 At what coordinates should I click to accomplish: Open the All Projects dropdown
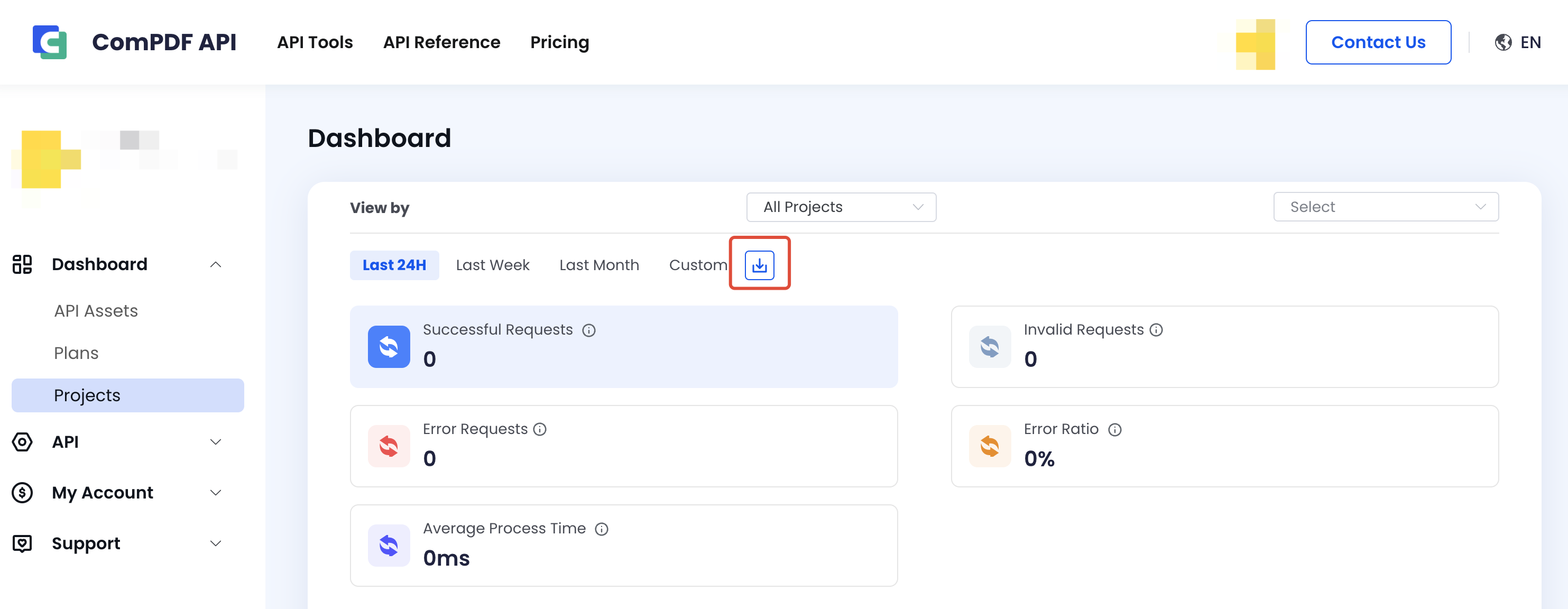coord(841,207)
